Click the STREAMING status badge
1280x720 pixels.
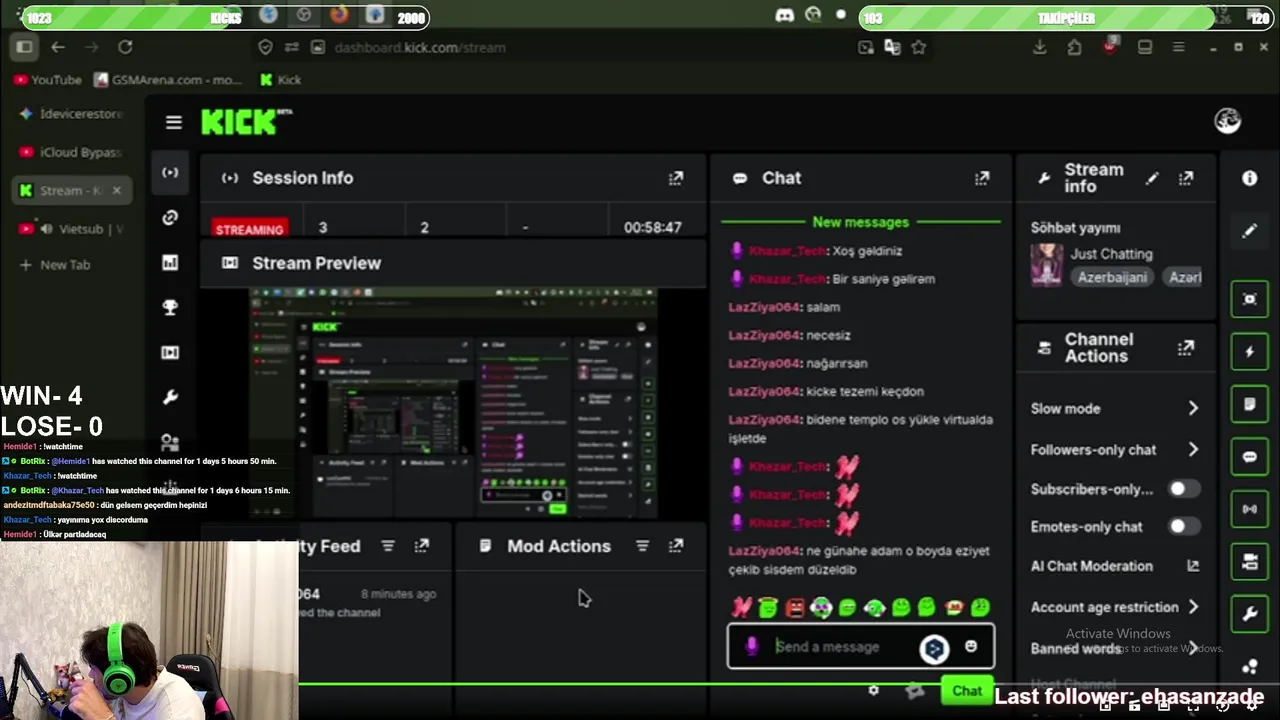coord(249,229)
